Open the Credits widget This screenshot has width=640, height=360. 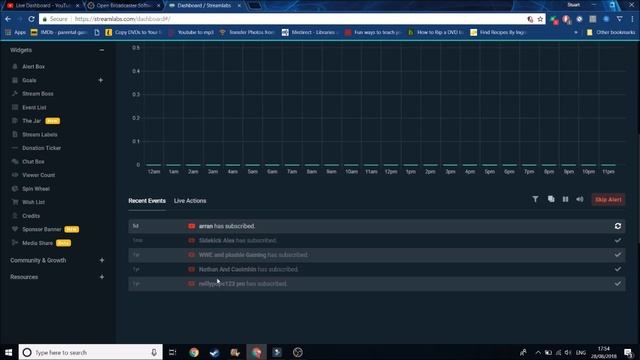(31, 216)
